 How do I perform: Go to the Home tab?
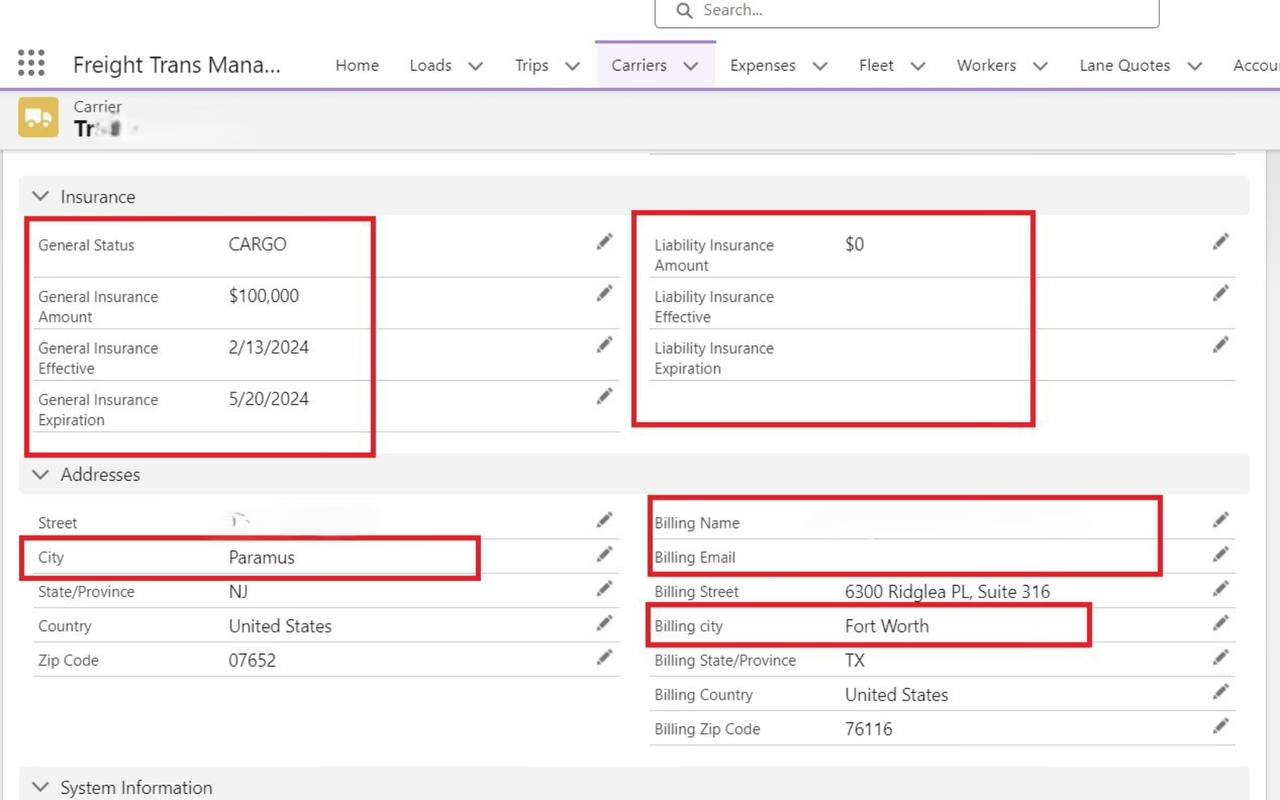(357, 65)
